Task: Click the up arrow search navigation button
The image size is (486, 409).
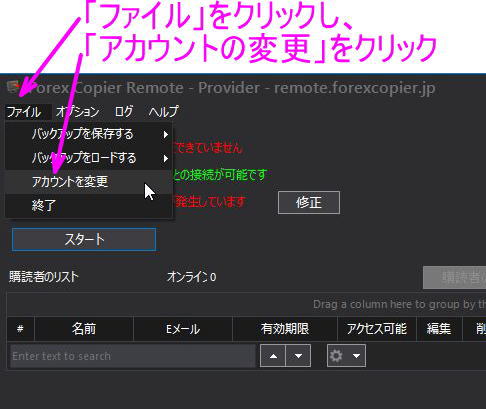Action: 273,356
